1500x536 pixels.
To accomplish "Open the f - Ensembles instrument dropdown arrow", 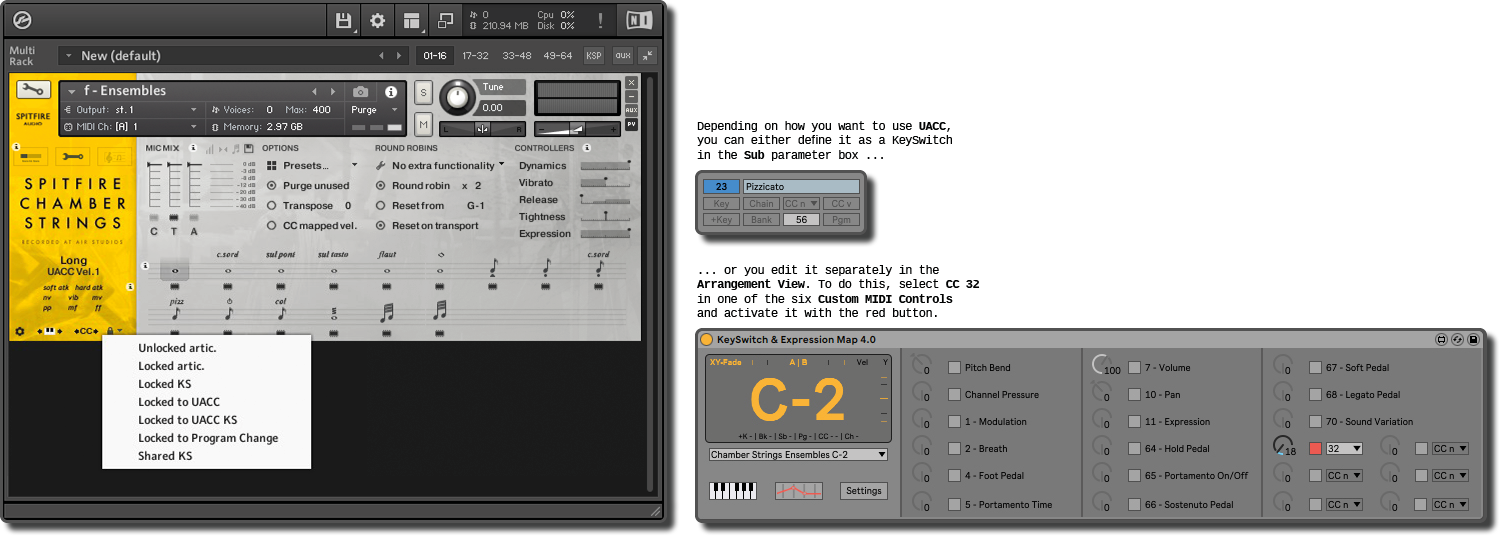I will 72,91.
